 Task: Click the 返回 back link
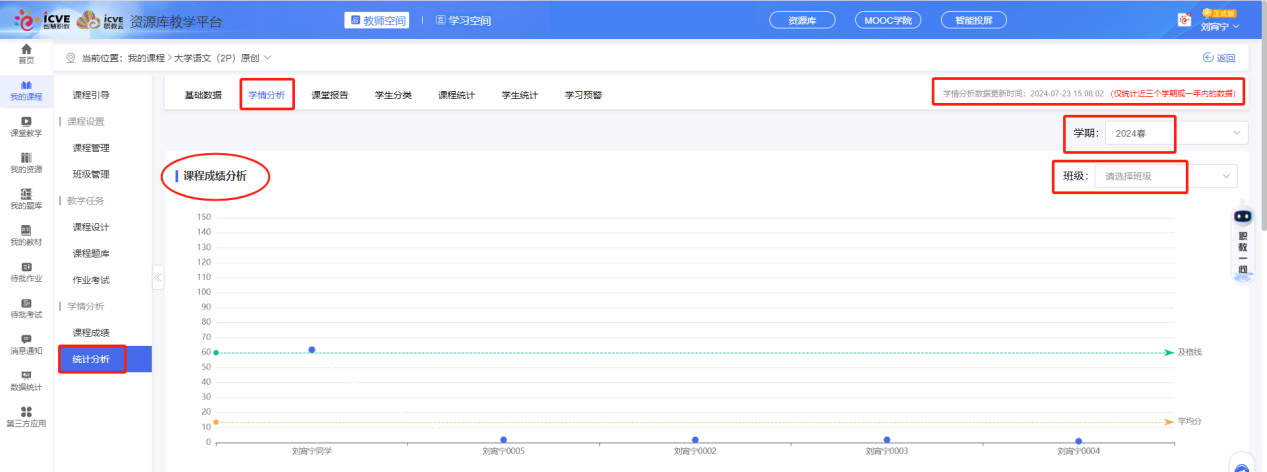pyautogui.click(x=1219, y=58)
